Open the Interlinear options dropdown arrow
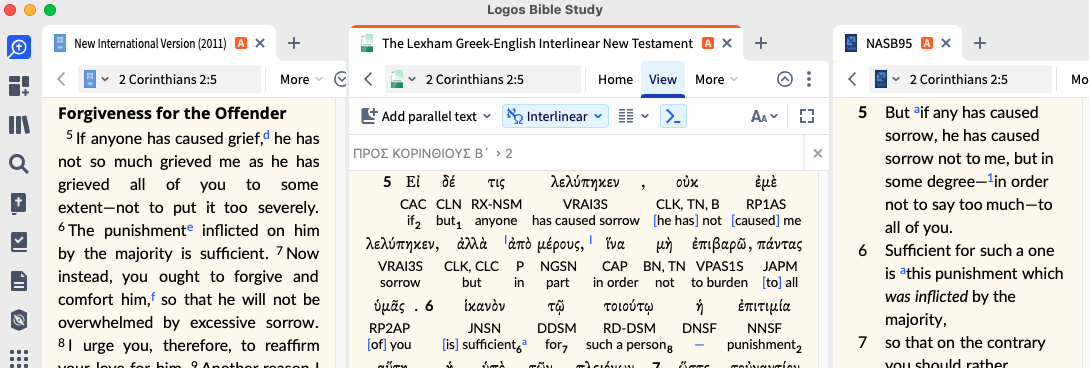 point(597,117)
